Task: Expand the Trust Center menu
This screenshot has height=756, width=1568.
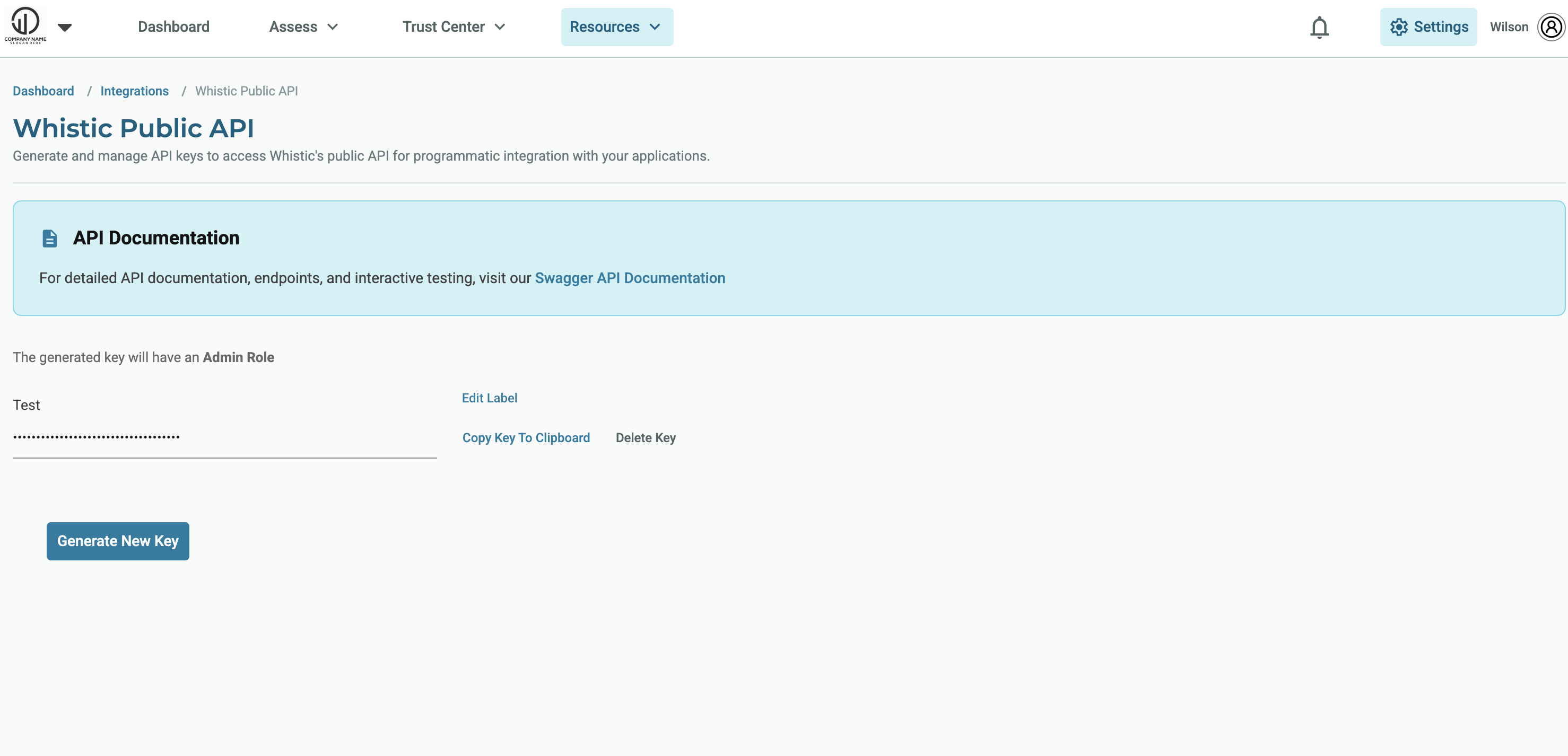Action: click(x=454, y=27)
